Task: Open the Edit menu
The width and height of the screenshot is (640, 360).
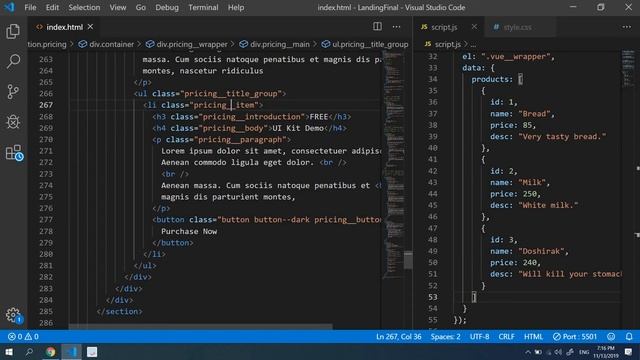Action: (x=52, y=7)
